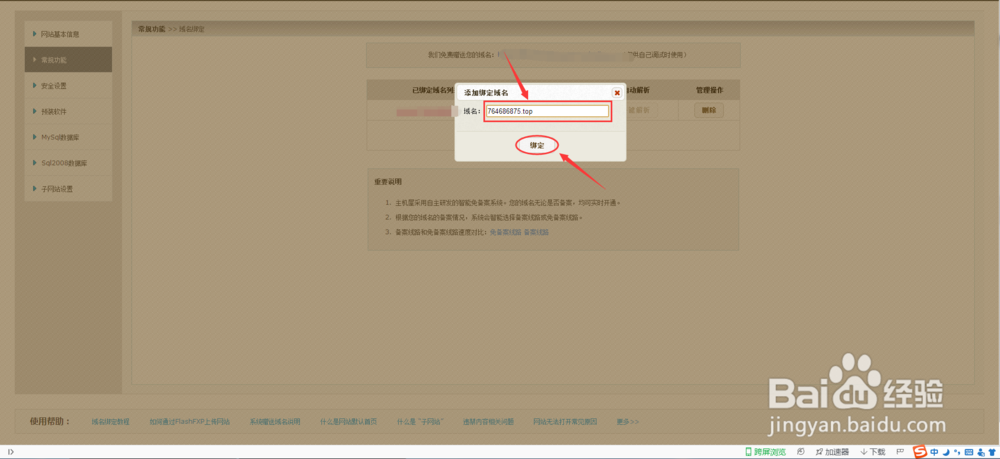Expand the 安全设置 sidebar item
The image size is (1000, 459).
[68, 85]
